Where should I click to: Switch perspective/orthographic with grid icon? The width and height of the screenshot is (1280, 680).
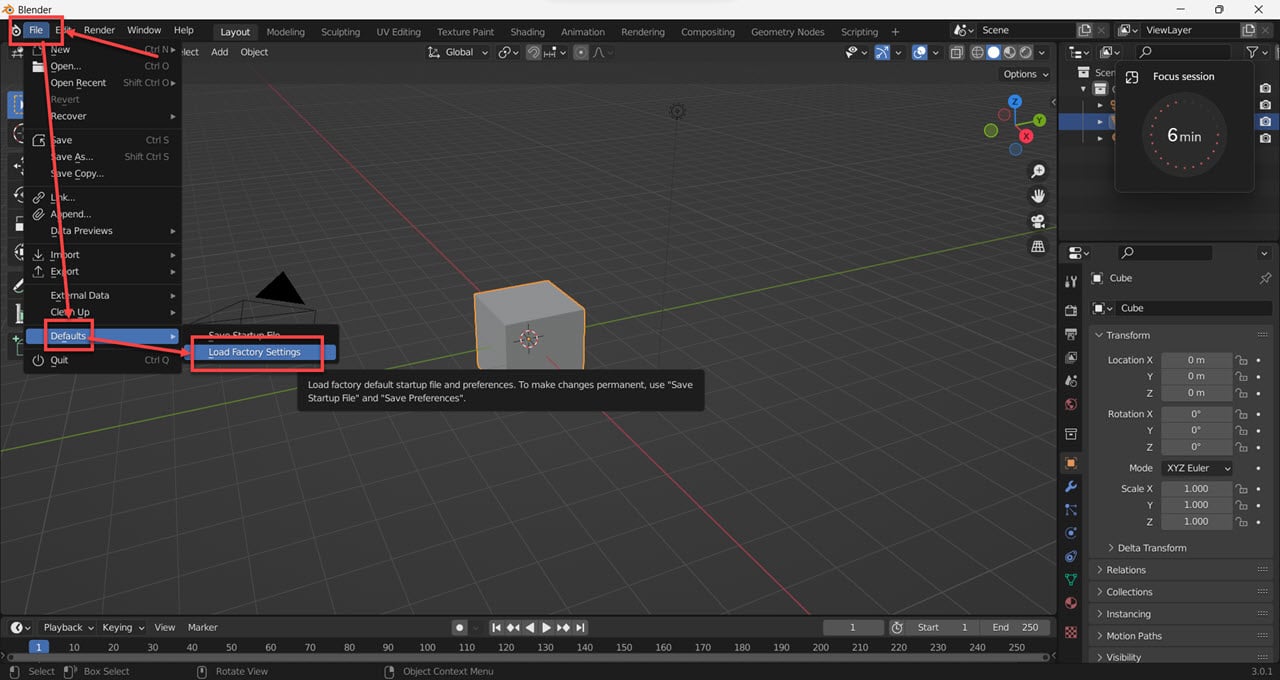pos(1038,246)
